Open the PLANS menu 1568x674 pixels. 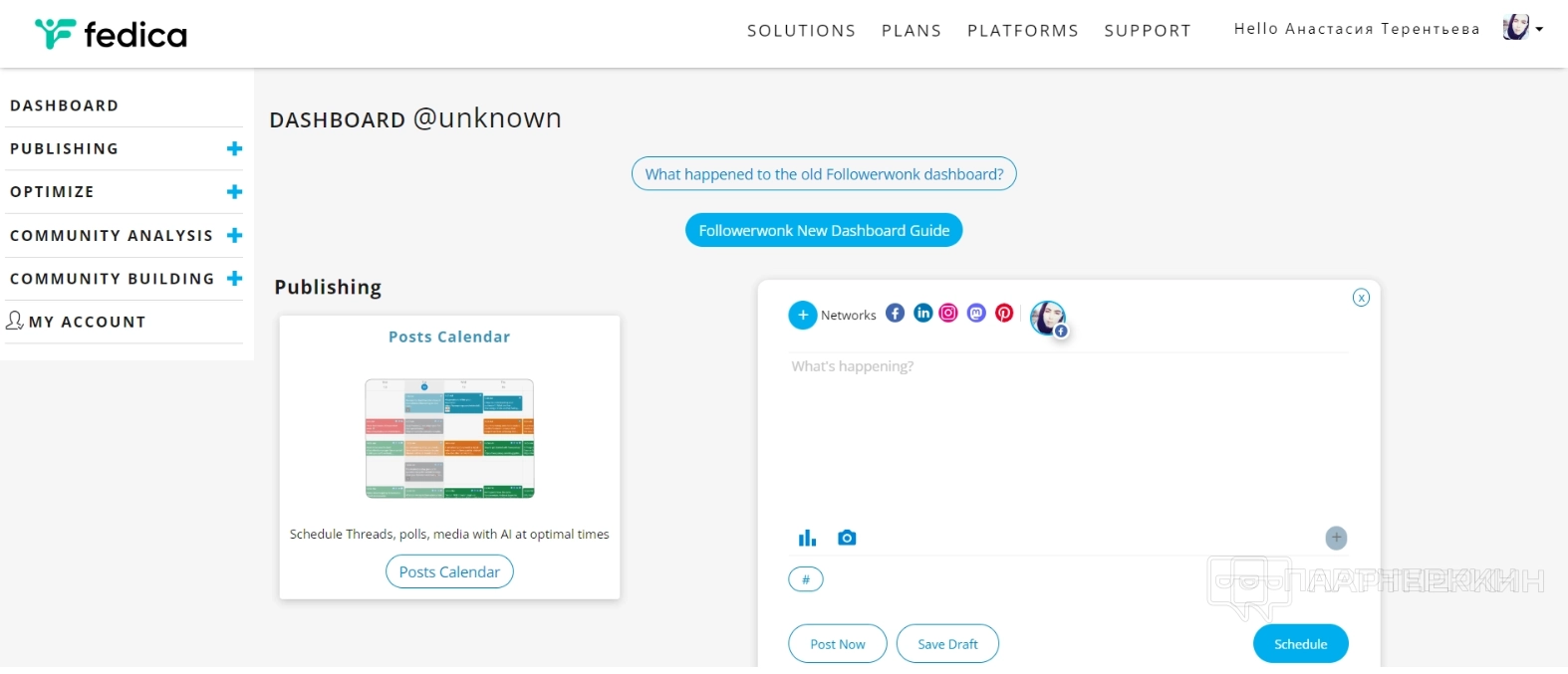(x=912, y=31)
